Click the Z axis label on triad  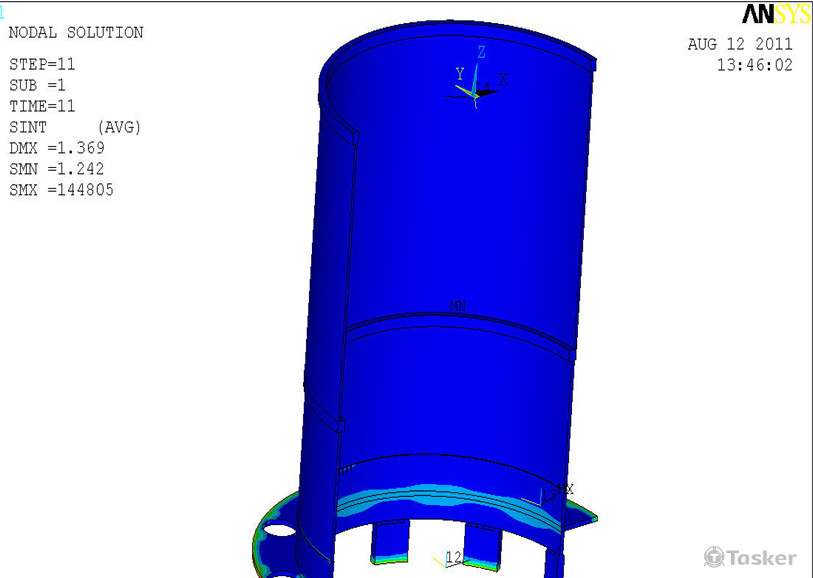481,52
